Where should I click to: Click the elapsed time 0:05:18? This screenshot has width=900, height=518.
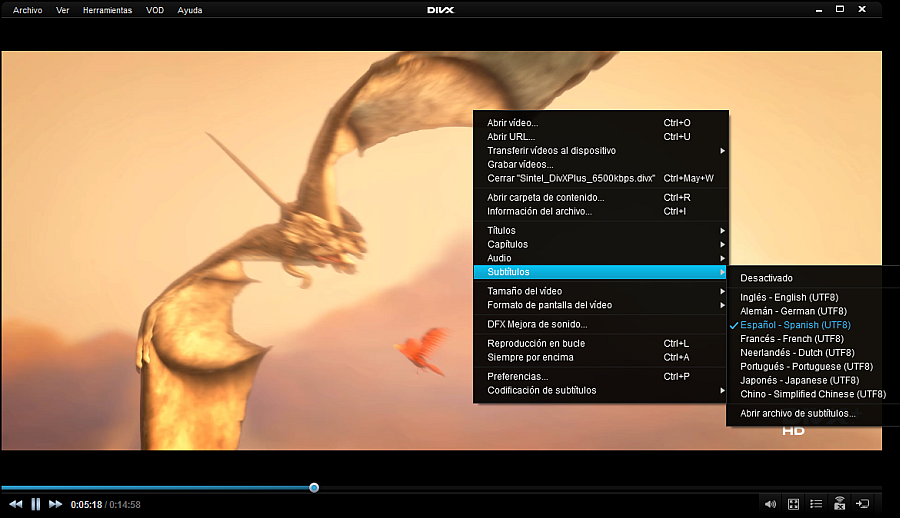(86, 505)
